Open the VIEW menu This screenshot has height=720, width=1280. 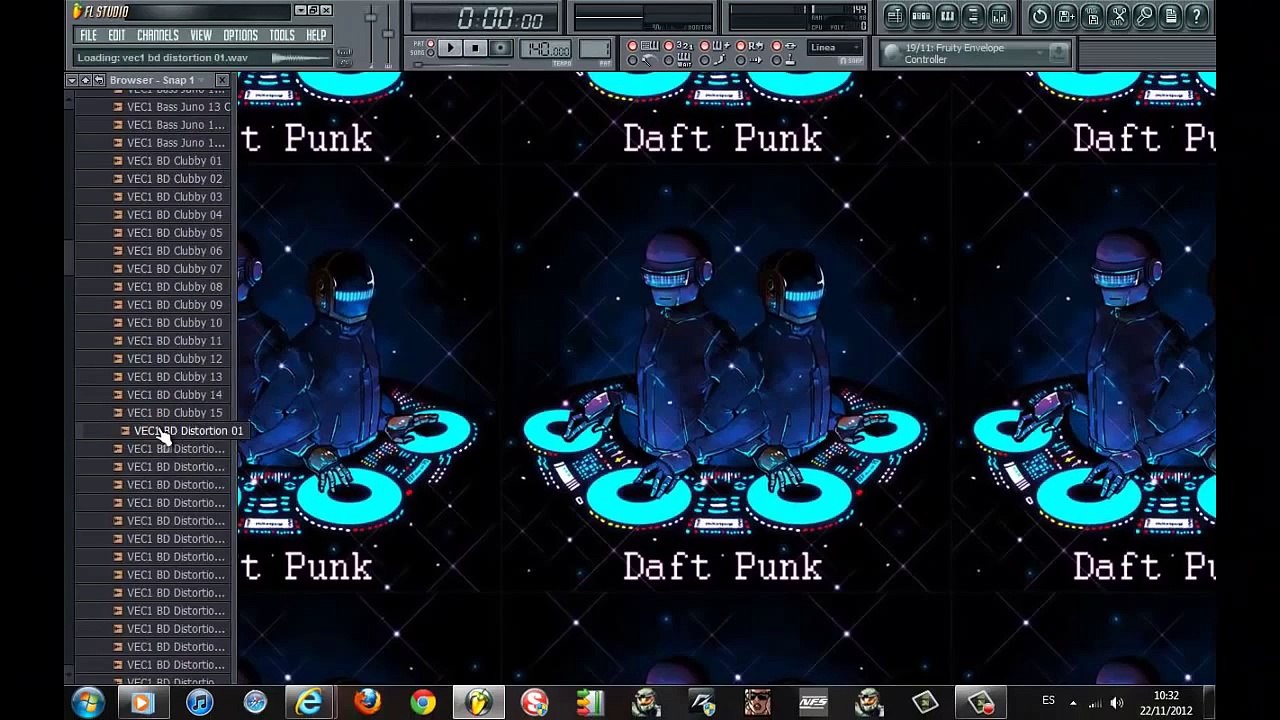201,35
